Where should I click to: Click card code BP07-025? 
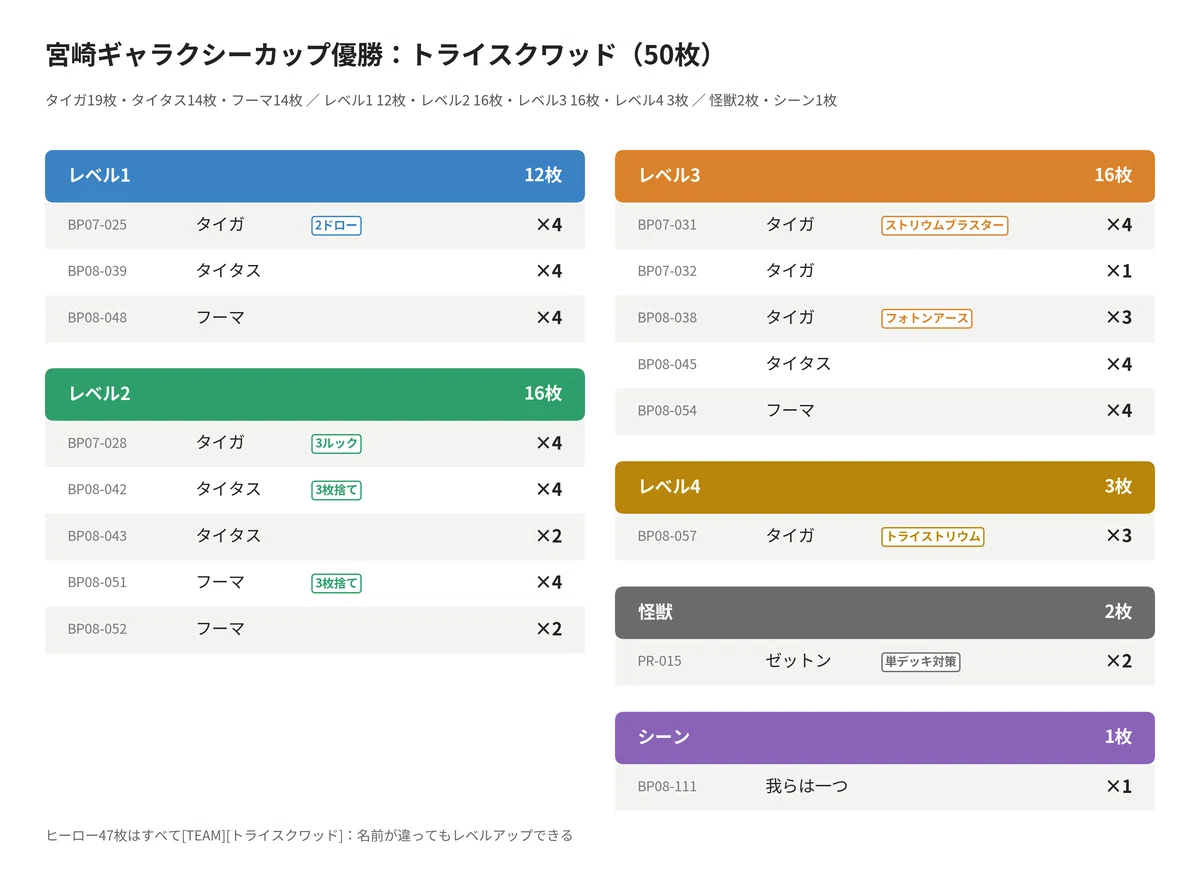97,225
